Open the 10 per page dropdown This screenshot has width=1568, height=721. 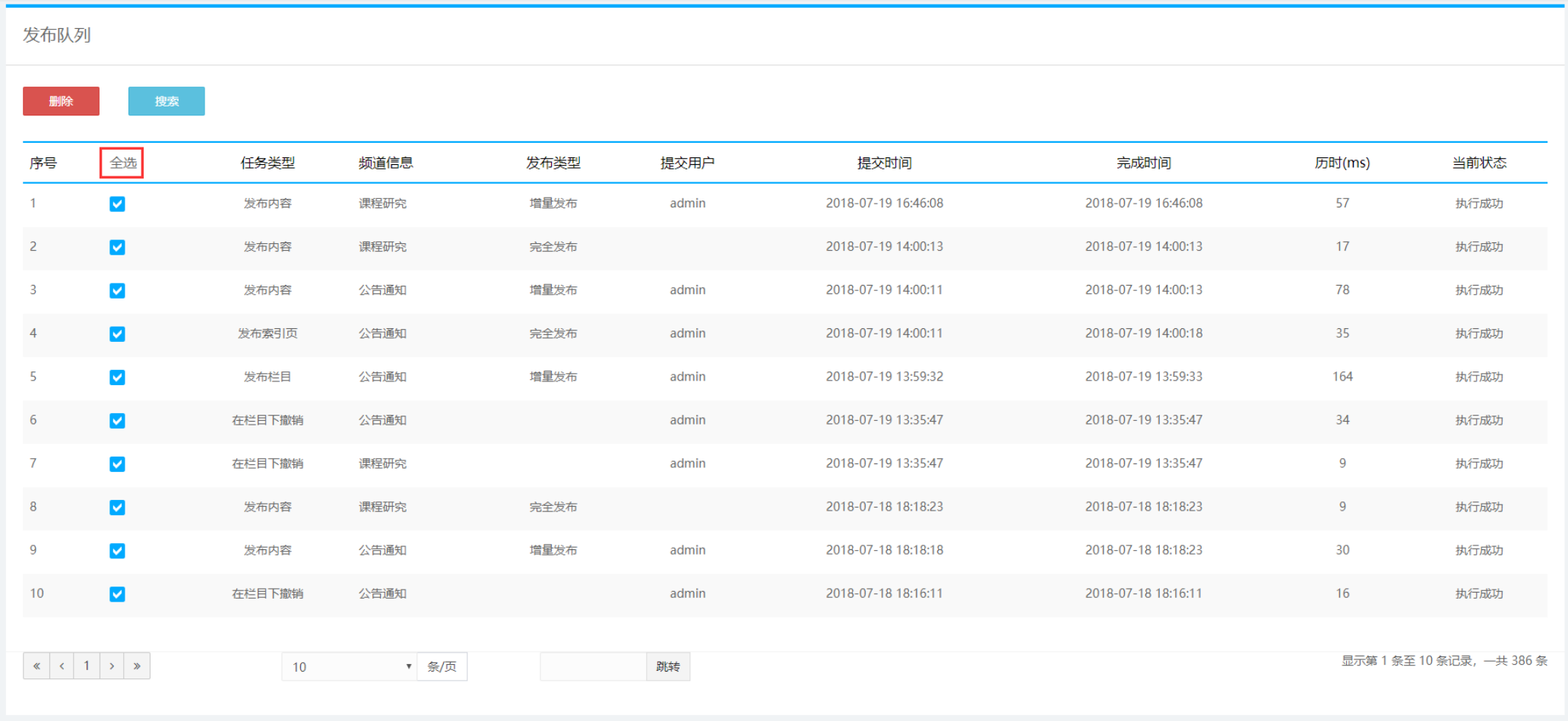tap(350, 667)
